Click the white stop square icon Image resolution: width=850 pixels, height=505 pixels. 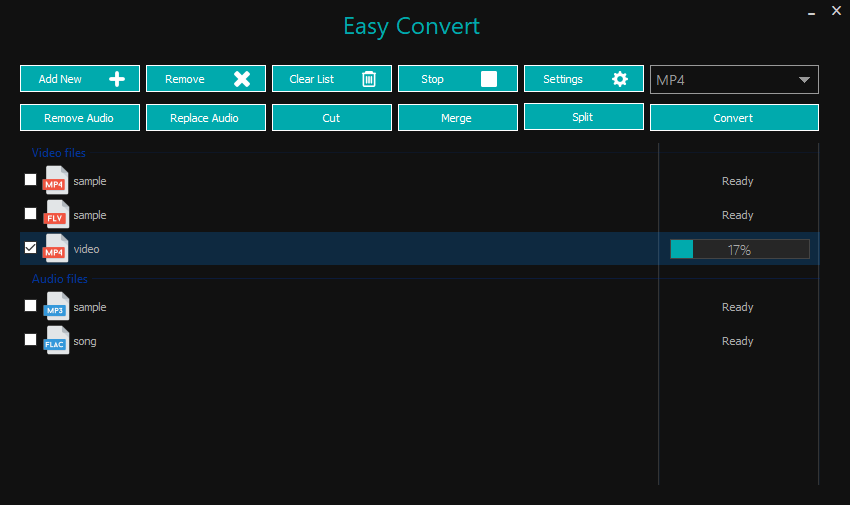pos(488,79)
